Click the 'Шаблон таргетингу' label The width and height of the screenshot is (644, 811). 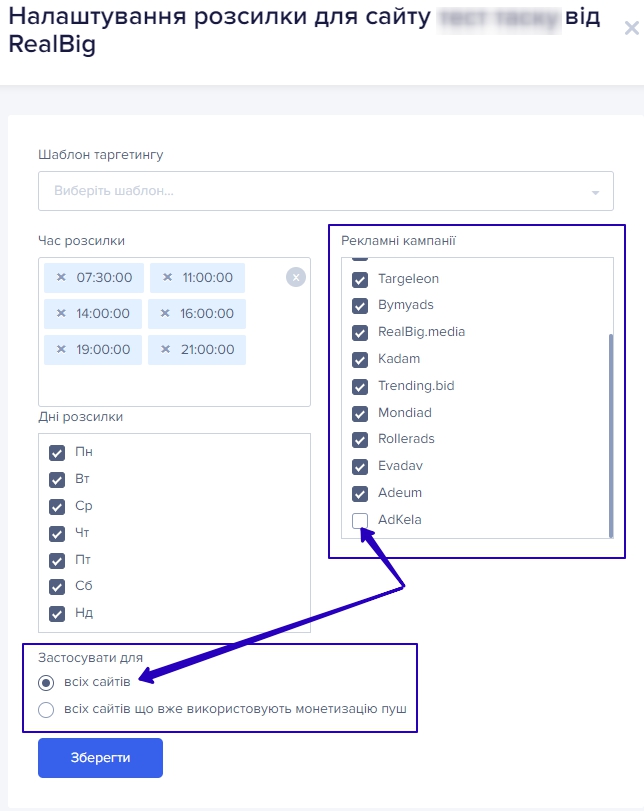[101, 155]
